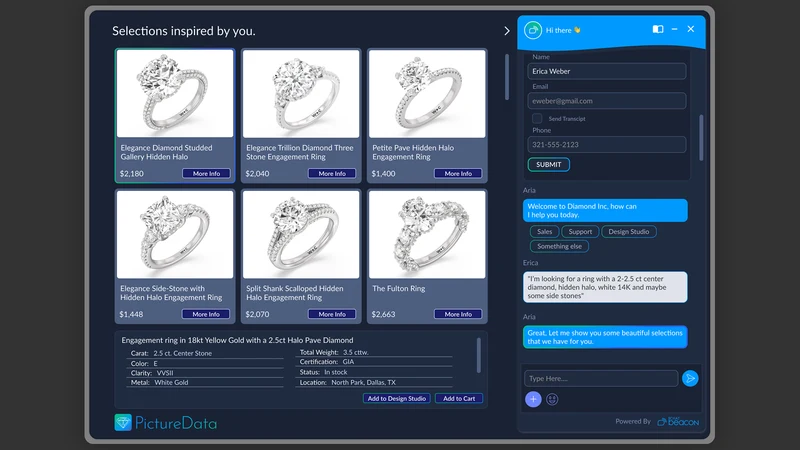Click the Phone input field
The height and width of the screenshot is (450, 800).
tap(607, 145)
